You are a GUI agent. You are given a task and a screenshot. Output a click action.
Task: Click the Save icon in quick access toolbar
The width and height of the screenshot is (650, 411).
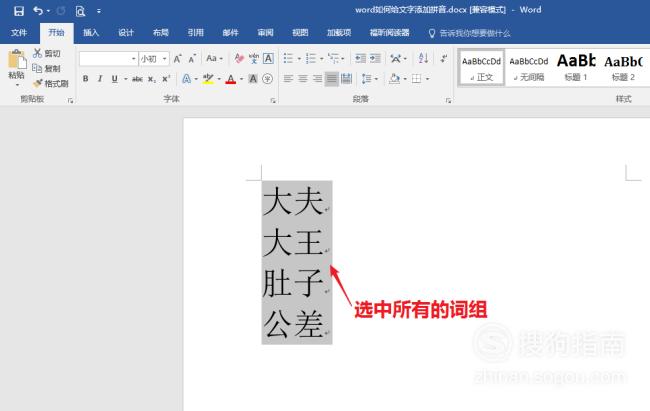pos(18,11)
